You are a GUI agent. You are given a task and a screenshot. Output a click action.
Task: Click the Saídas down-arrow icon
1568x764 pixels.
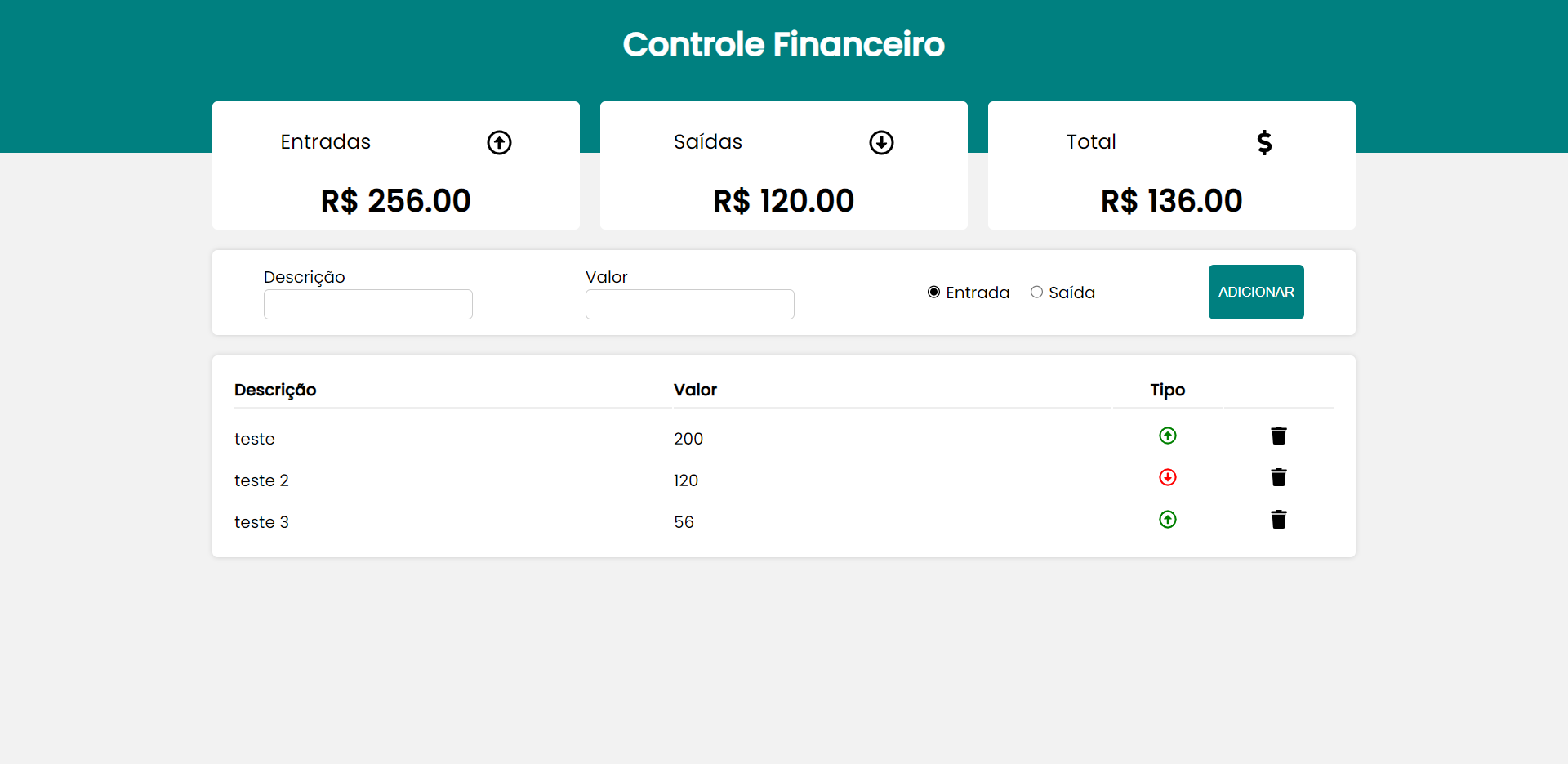(x=882, y=141)
